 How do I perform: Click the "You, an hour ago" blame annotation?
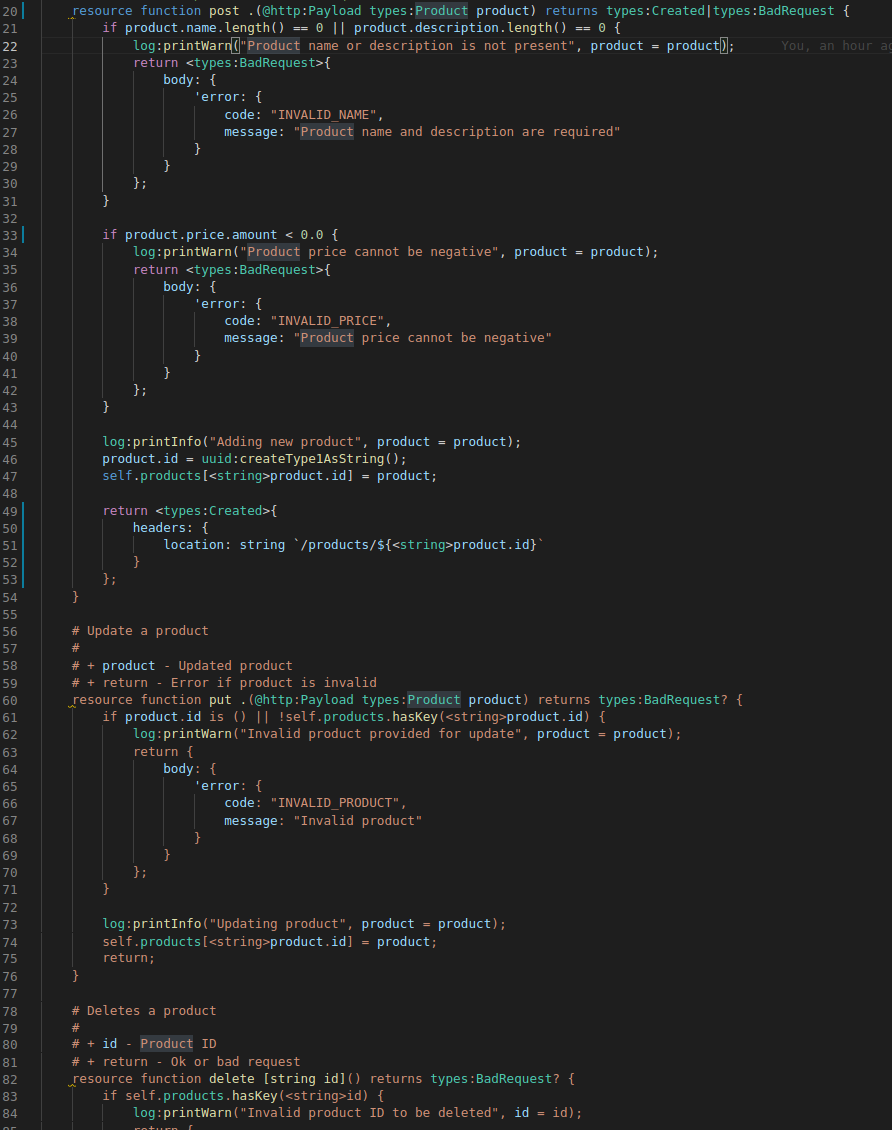[x=836, y=46]
